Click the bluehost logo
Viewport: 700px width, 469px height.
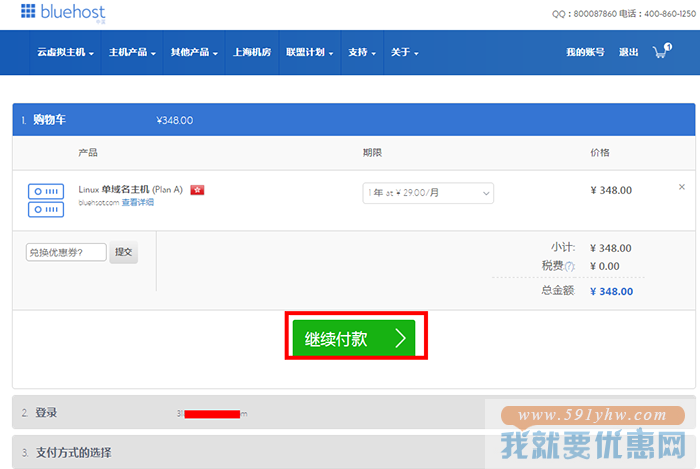coord(63,13)
